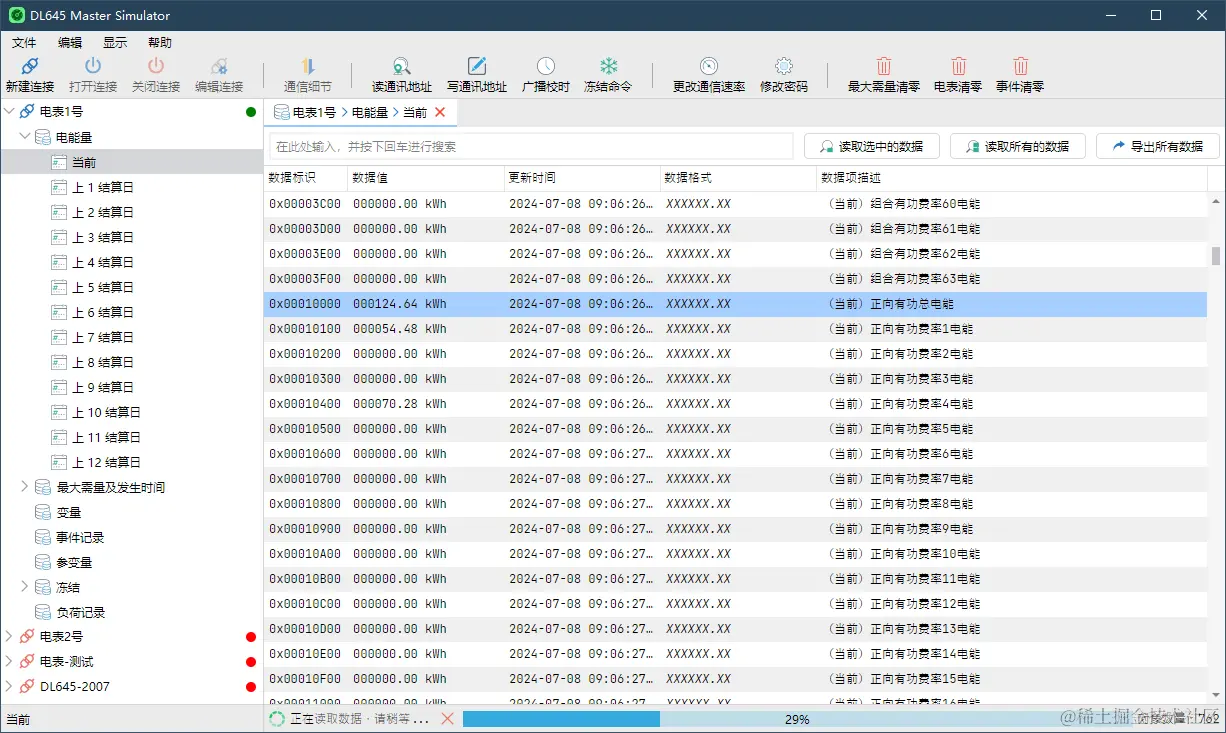Expand the 电表2号 tree node
This screenshot has height=733, width=1226.
click(x=10, y=637)
